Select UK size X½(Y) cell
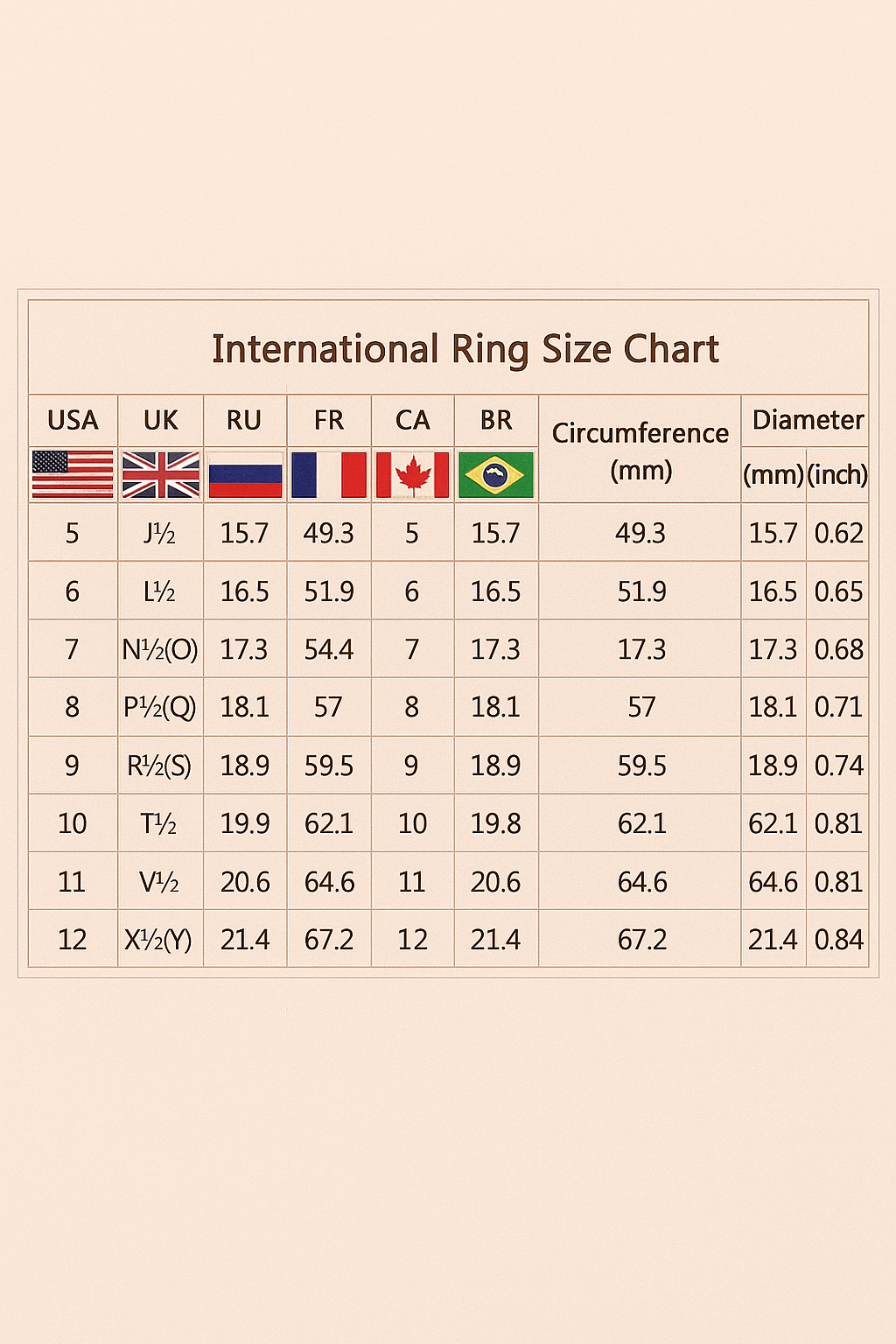 point(158,940)
